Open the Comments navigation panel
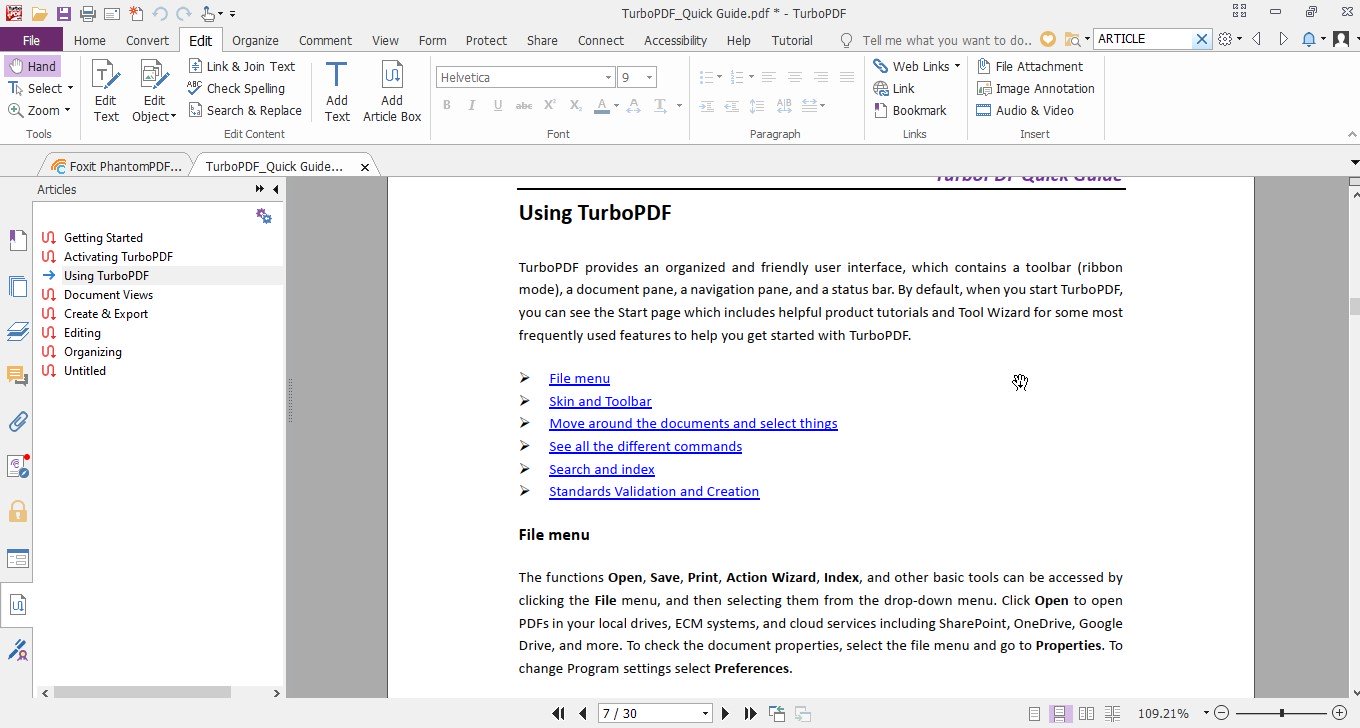 click(x=17, y=376)
